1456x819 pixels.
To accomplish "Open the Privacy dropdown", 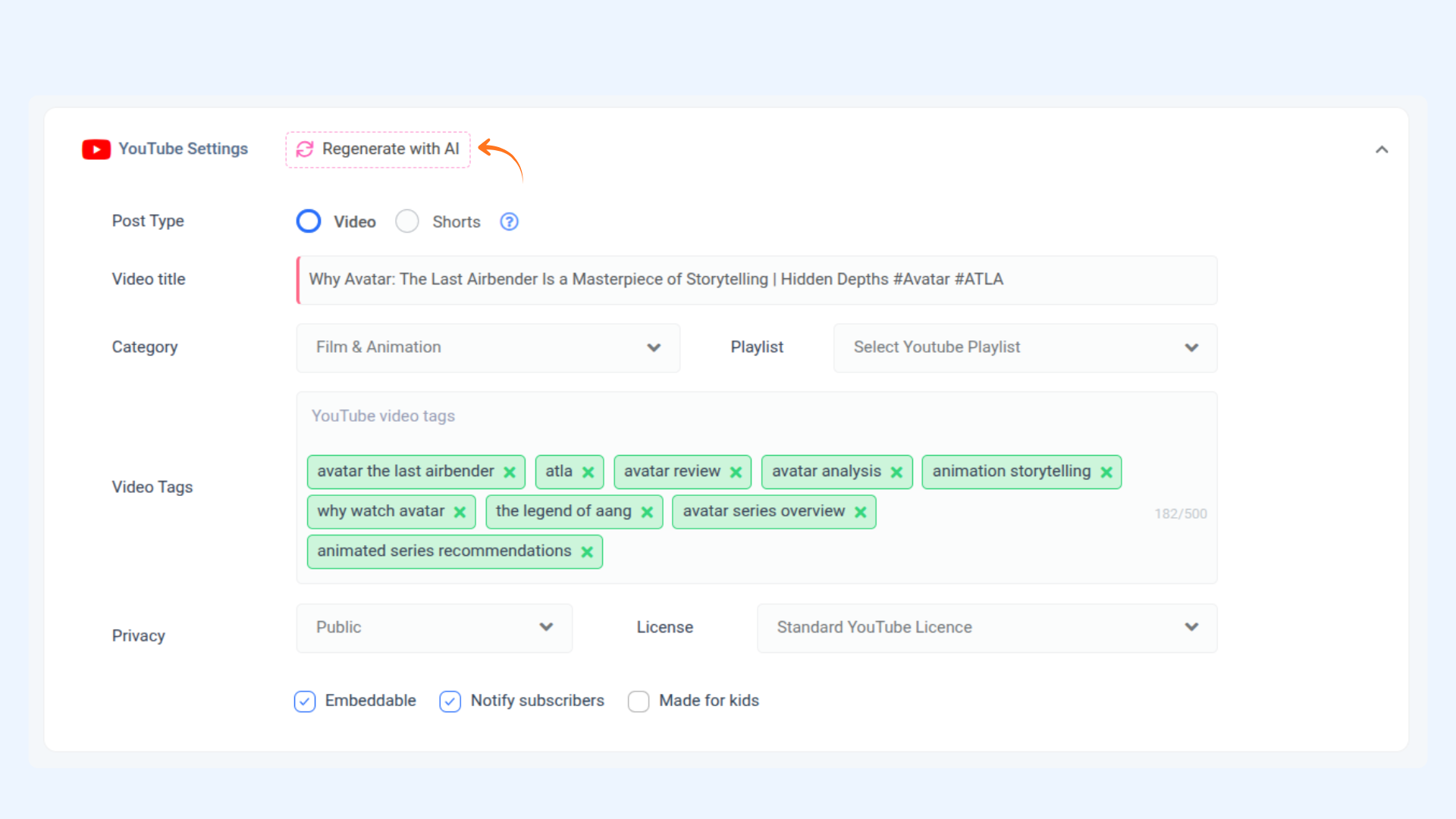I will [434, 628].
